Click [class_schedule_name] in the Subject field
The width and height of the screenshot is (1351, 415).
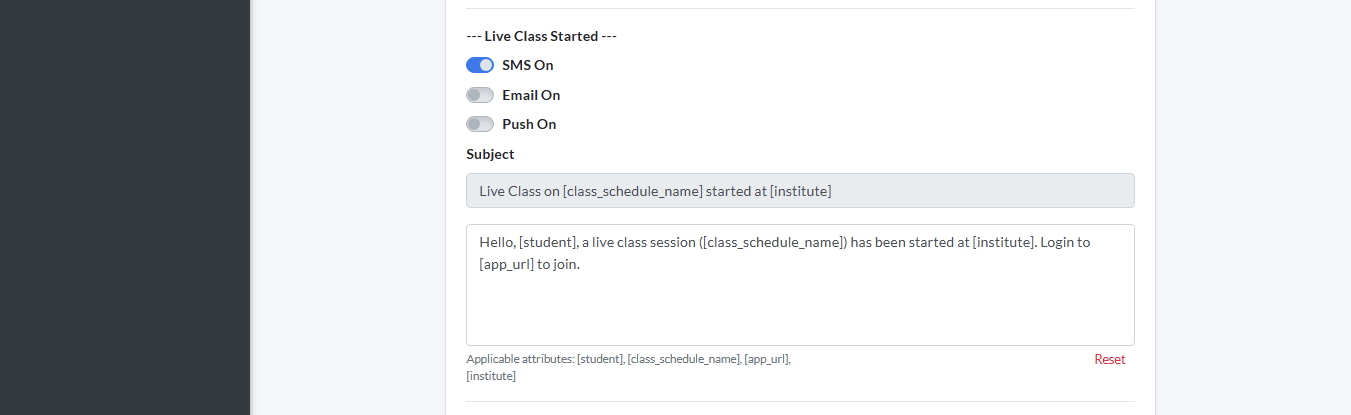632,191
